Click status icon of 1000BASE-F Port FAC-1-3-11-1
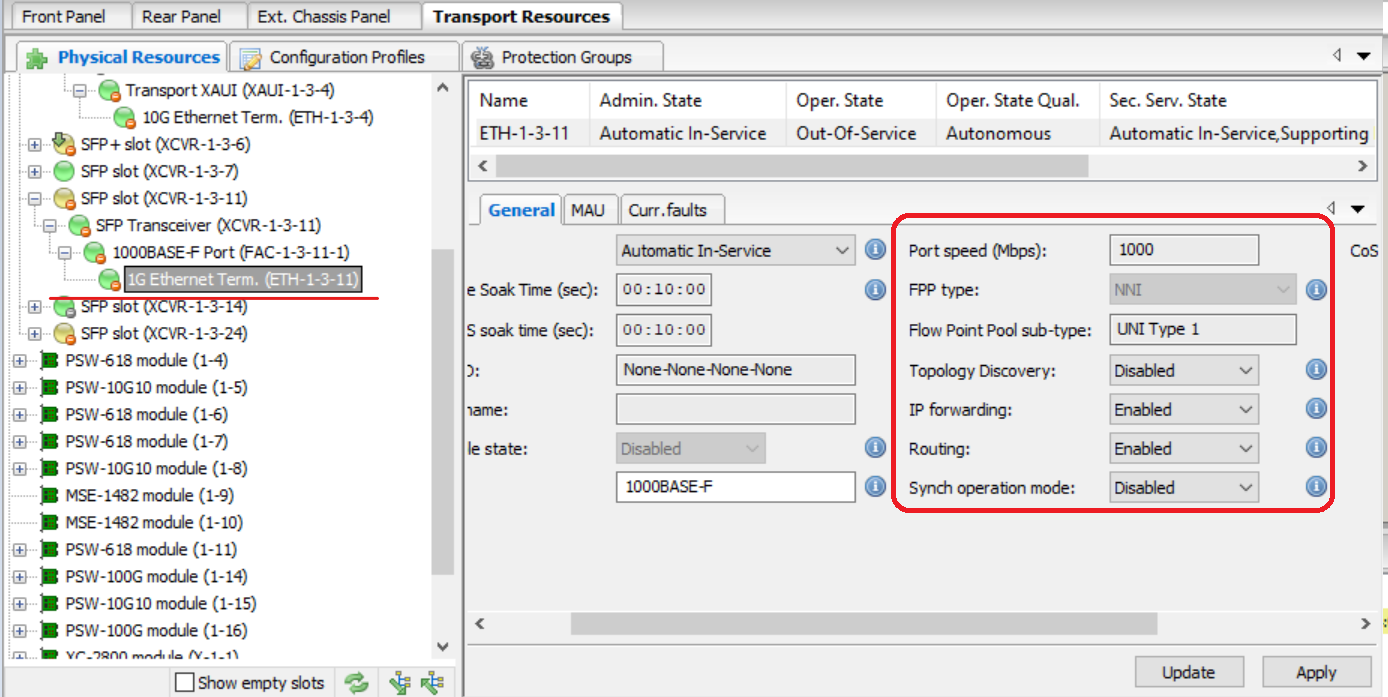 click(95, 253)
